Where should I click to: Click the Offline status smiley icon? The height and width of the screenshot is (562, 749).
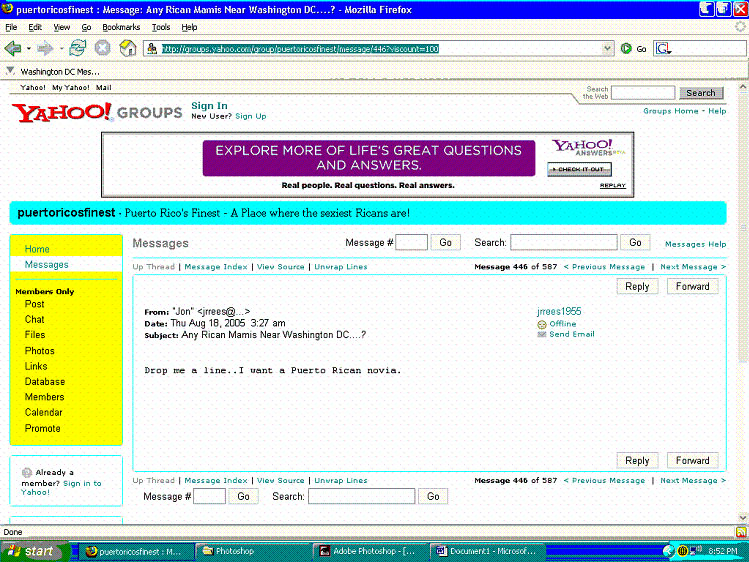(542, 324)
